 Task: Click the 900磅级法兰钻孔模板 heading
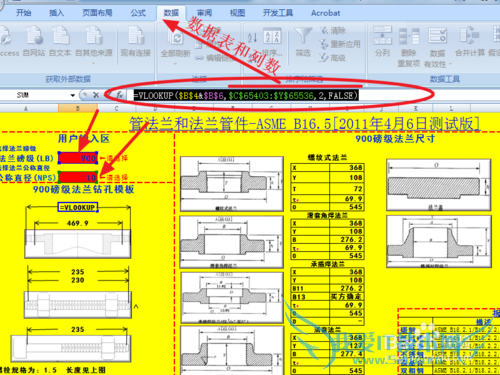coord(83,189)
